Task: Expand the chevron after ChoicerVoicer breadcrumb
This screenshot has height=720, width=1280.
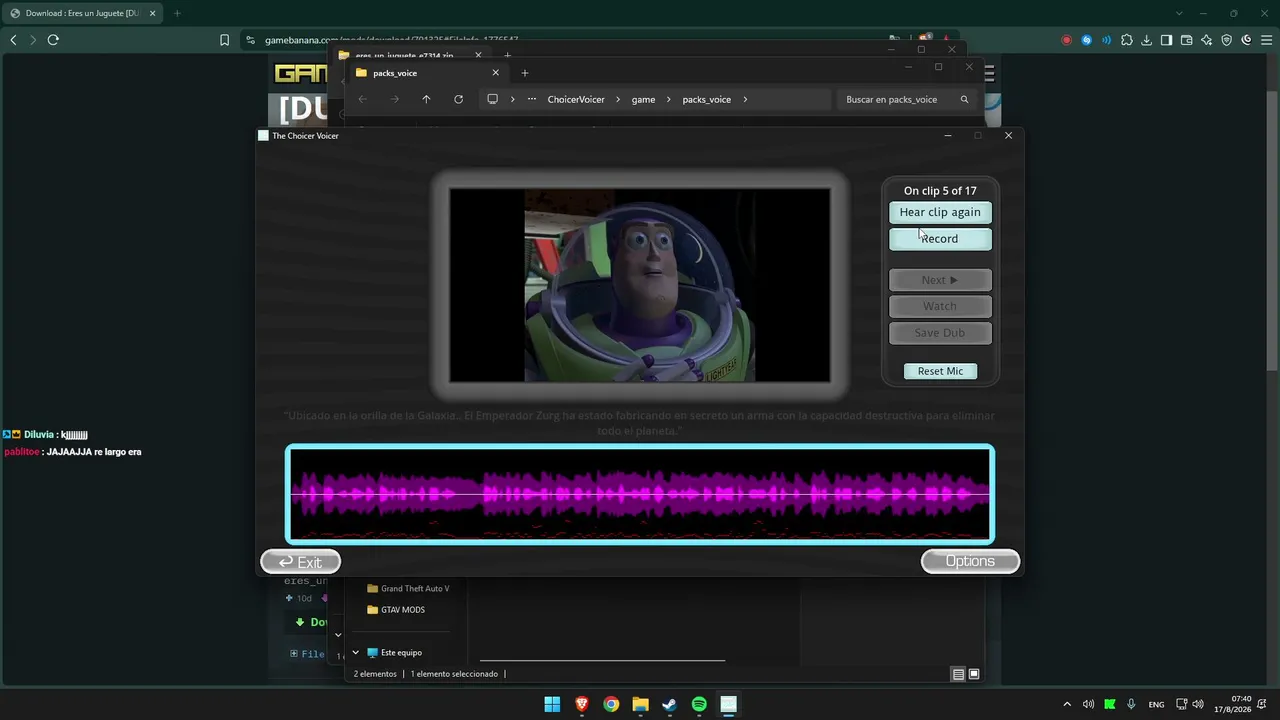Action: point(618,100)
